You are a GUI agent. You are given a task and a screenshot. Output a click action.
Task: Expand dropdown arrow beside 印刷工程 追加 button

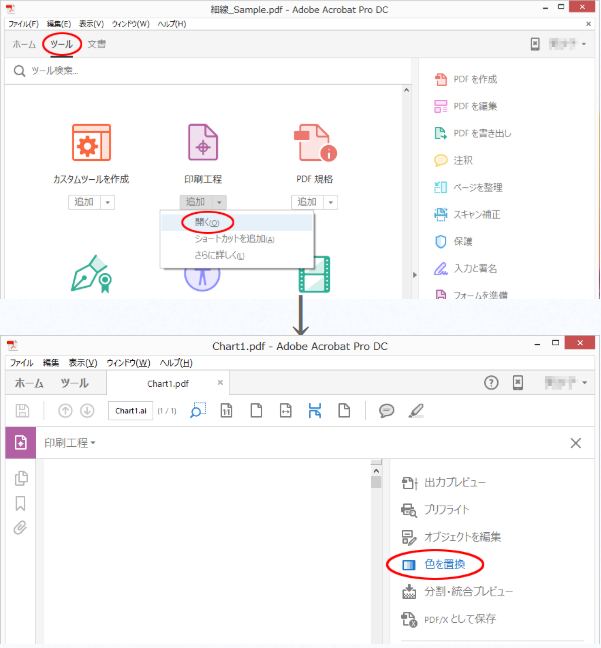pyautogui.click(x=219, y=202)
